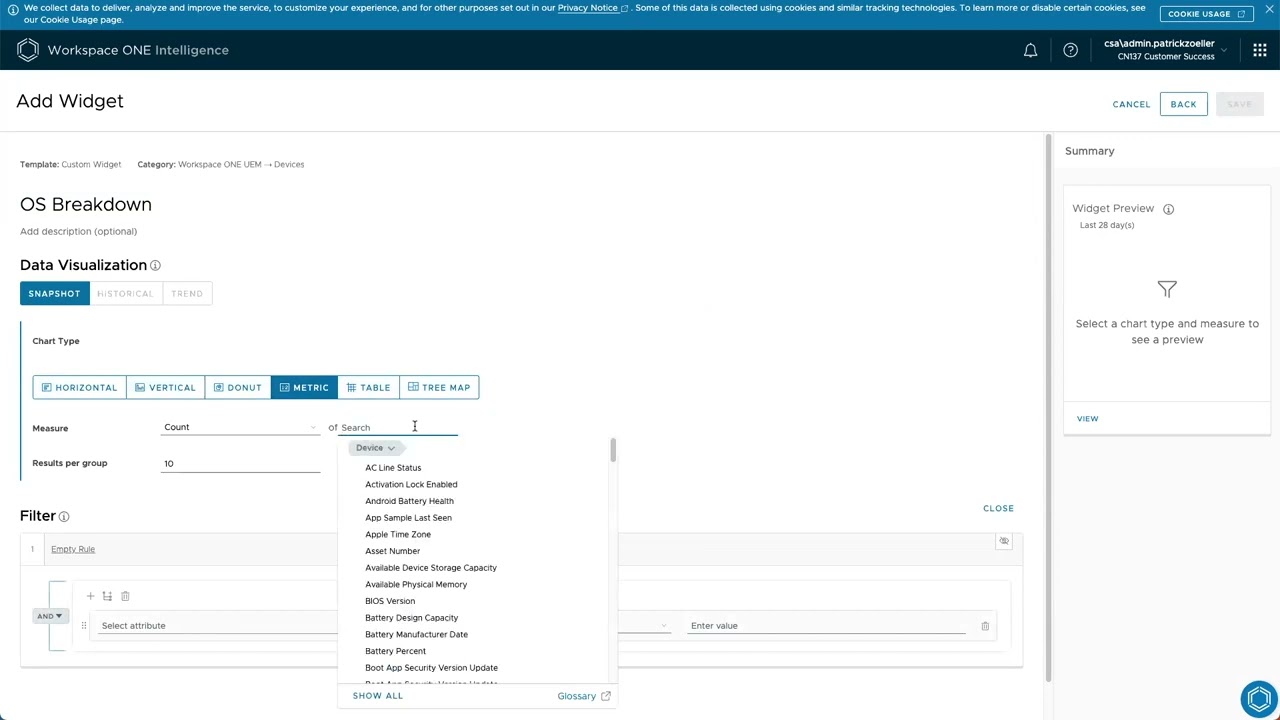Select the Historical visualization
This screenshot has height=720, width=1280.
point(125,293)
